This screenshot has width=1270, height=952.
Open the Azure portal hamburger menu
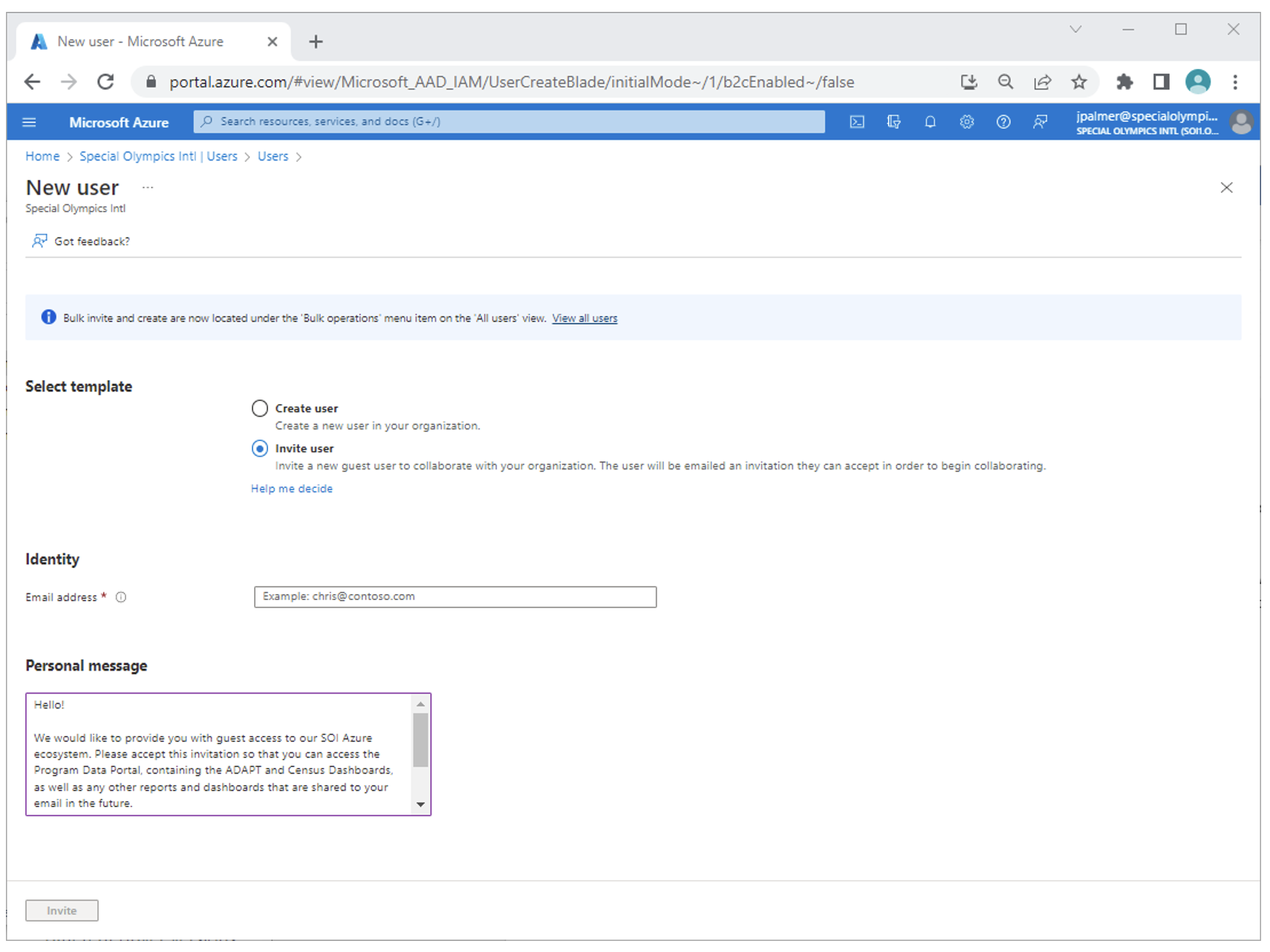click(x=29, y=123)
